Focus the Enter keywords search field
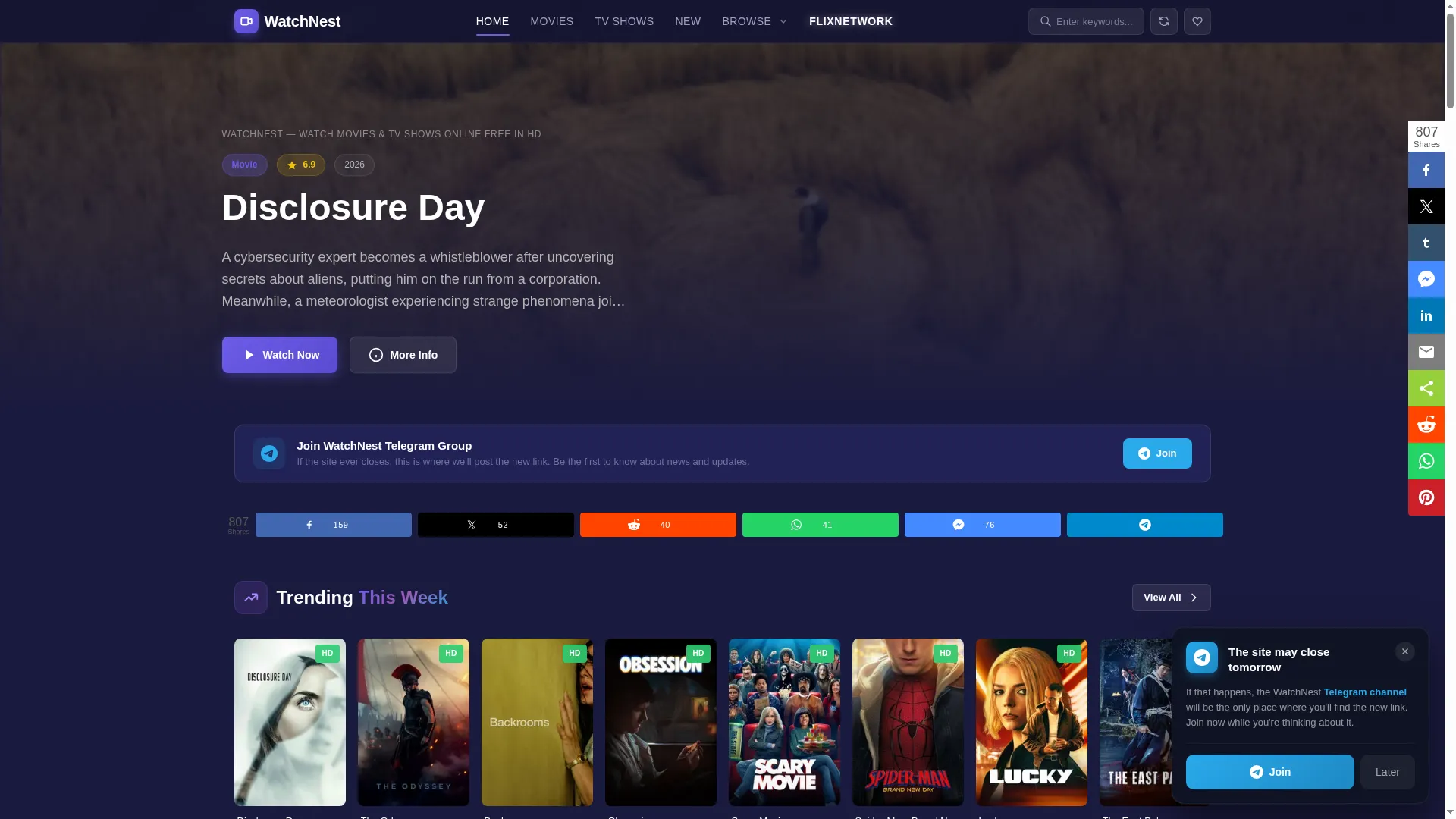This screenshot has height=819, width=1456. coord(1086,21)
